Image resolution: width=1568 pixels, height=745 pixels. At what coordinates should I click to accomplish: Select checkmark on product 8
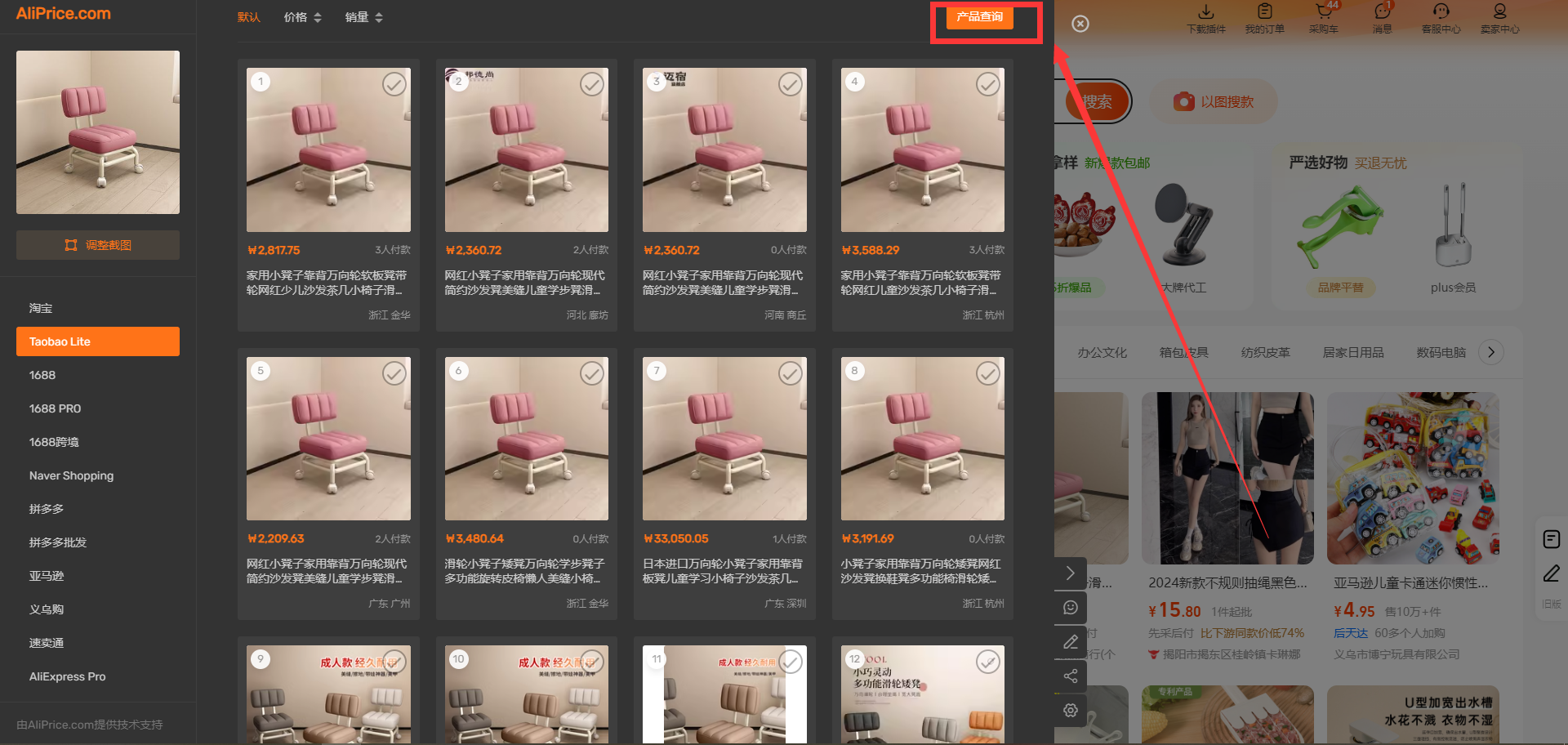click(988, 373)
